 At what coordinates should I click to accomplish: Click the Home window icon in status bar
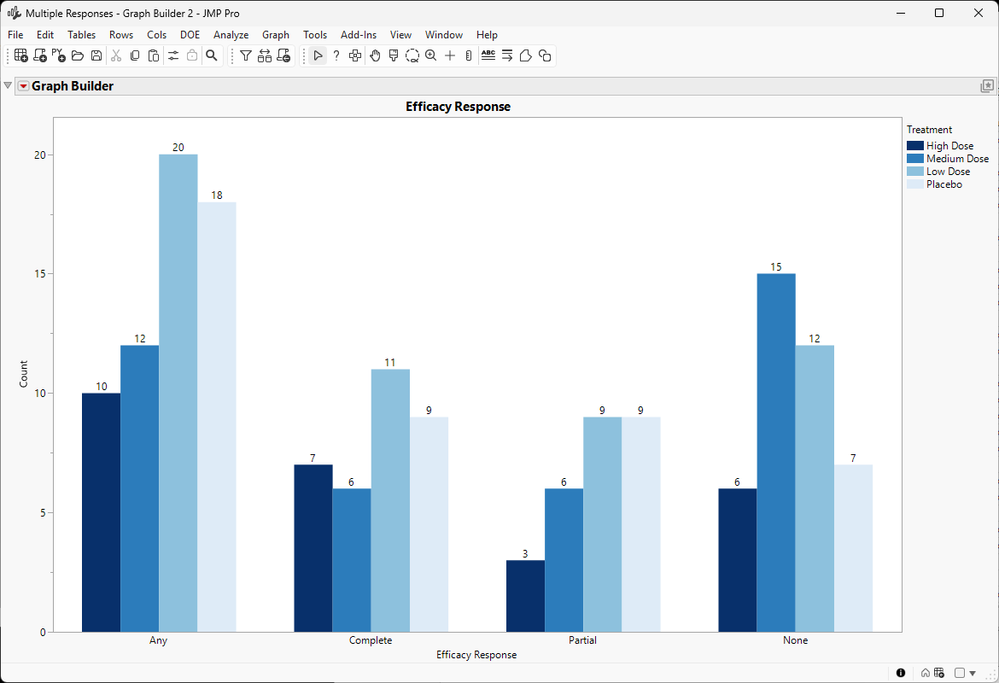[925, 673]
